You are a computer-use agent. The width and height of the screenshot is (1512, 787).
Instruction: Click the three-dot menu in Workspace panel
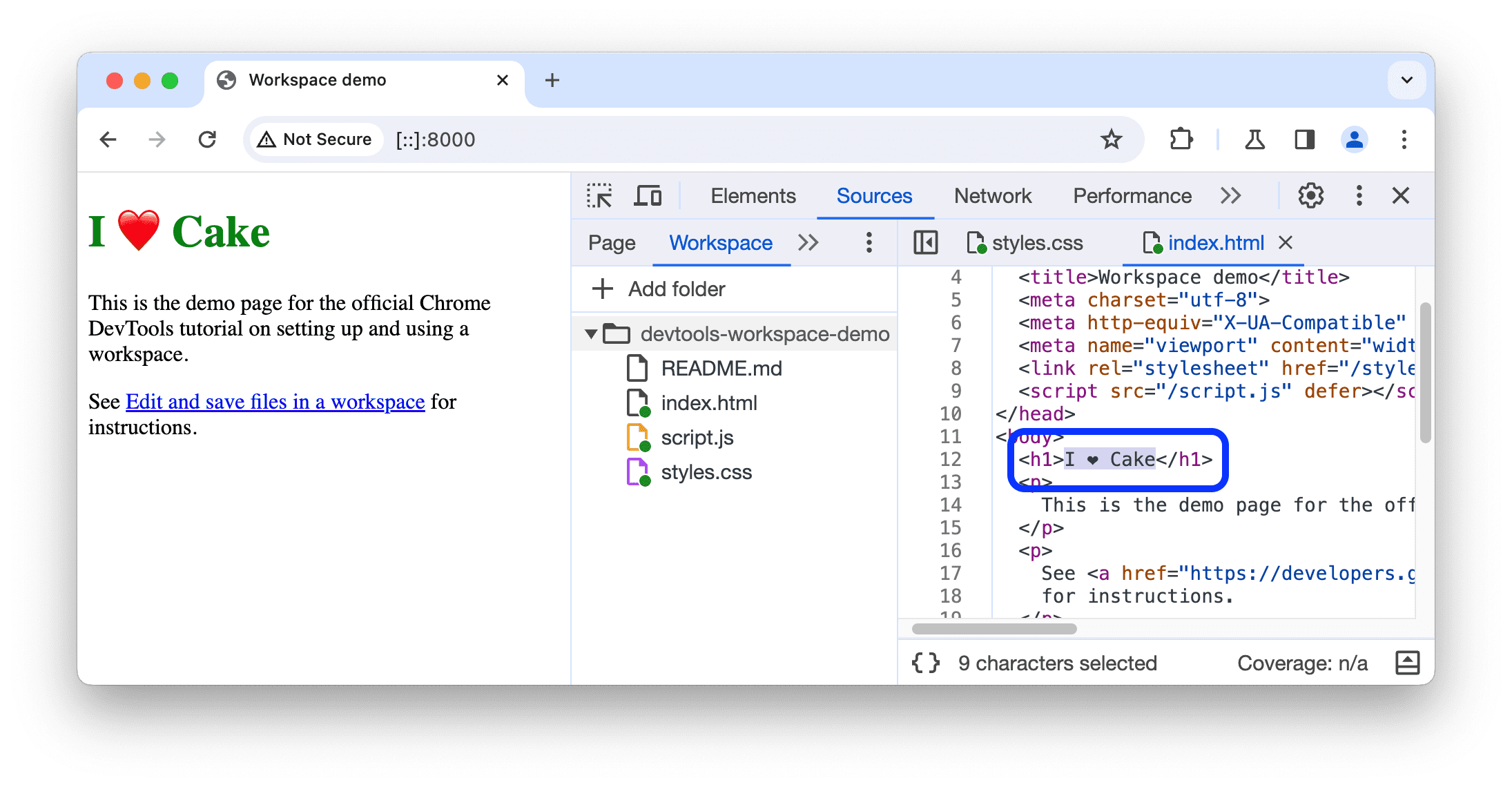click(x=870, y=242)
